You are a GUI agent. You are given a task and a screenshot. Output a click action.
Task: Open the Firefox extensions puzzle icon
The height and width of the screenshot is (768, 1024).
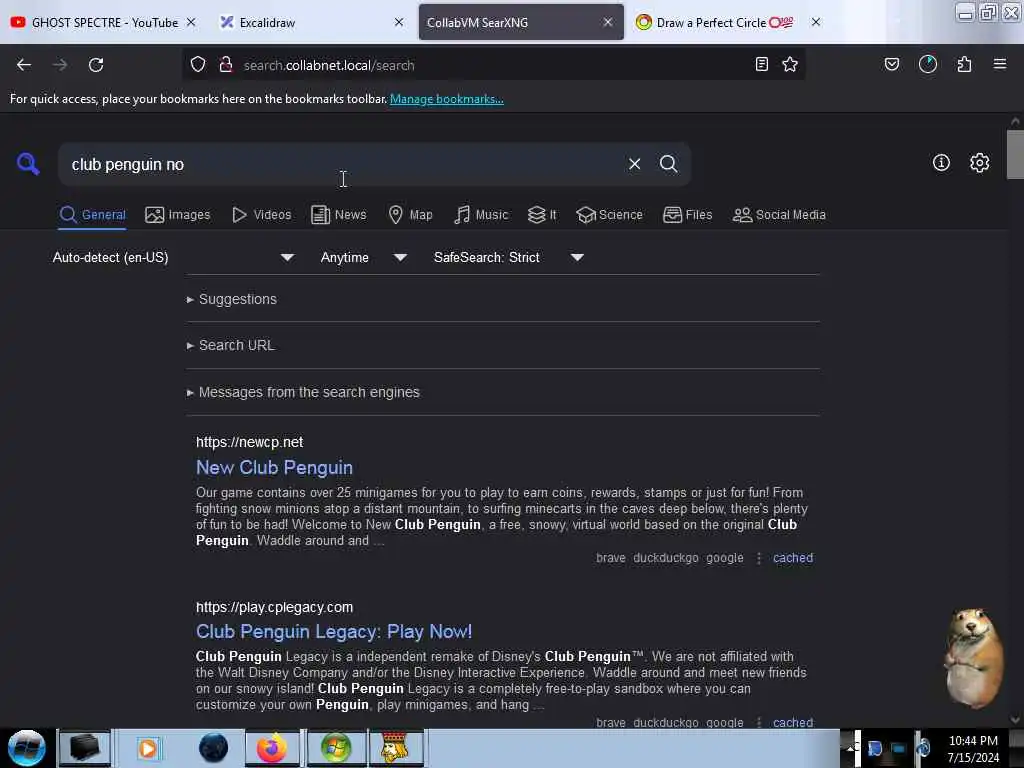coord(964,64)
